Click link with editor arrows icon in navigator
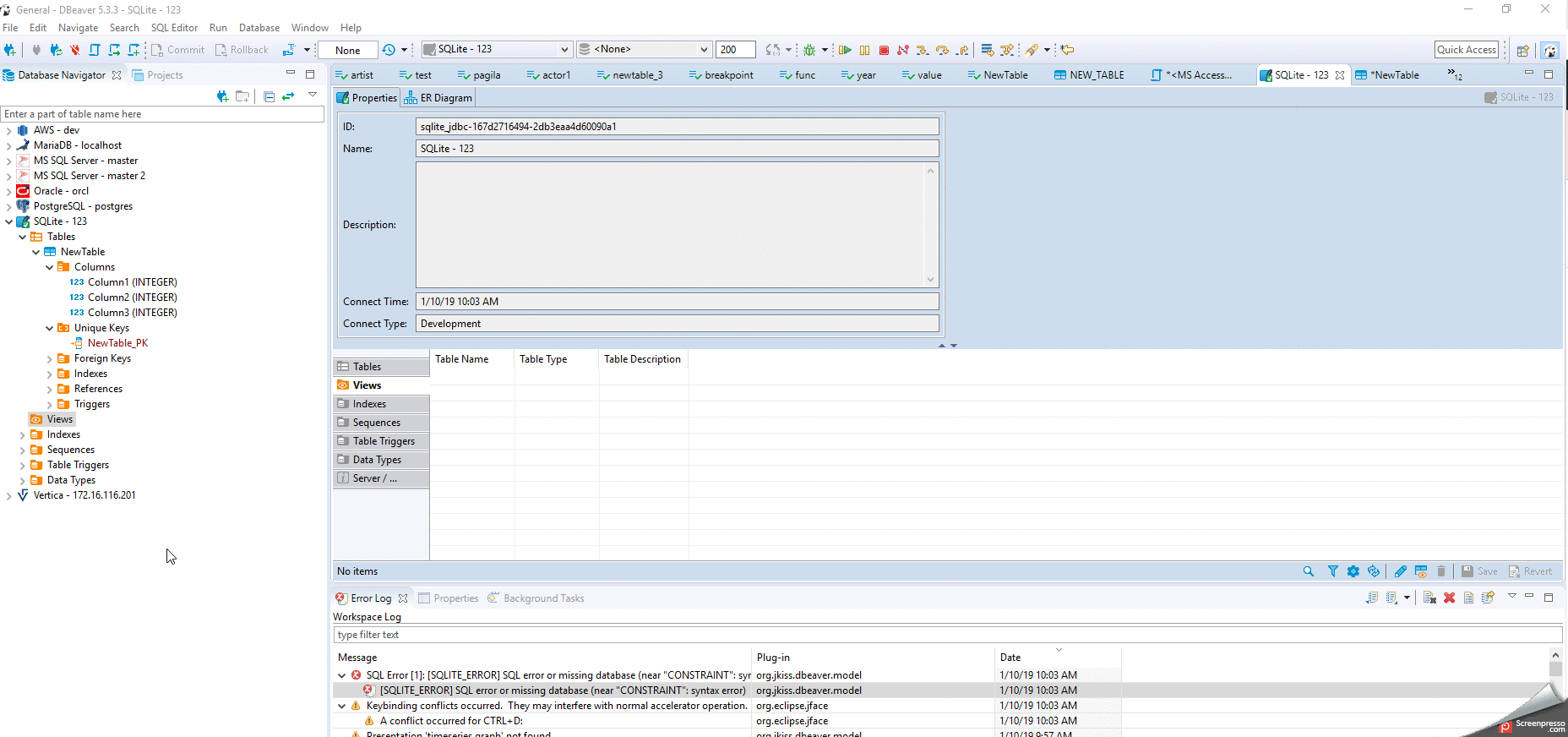This screenshot has height=737, width=1568. click(x=289, y=96)
